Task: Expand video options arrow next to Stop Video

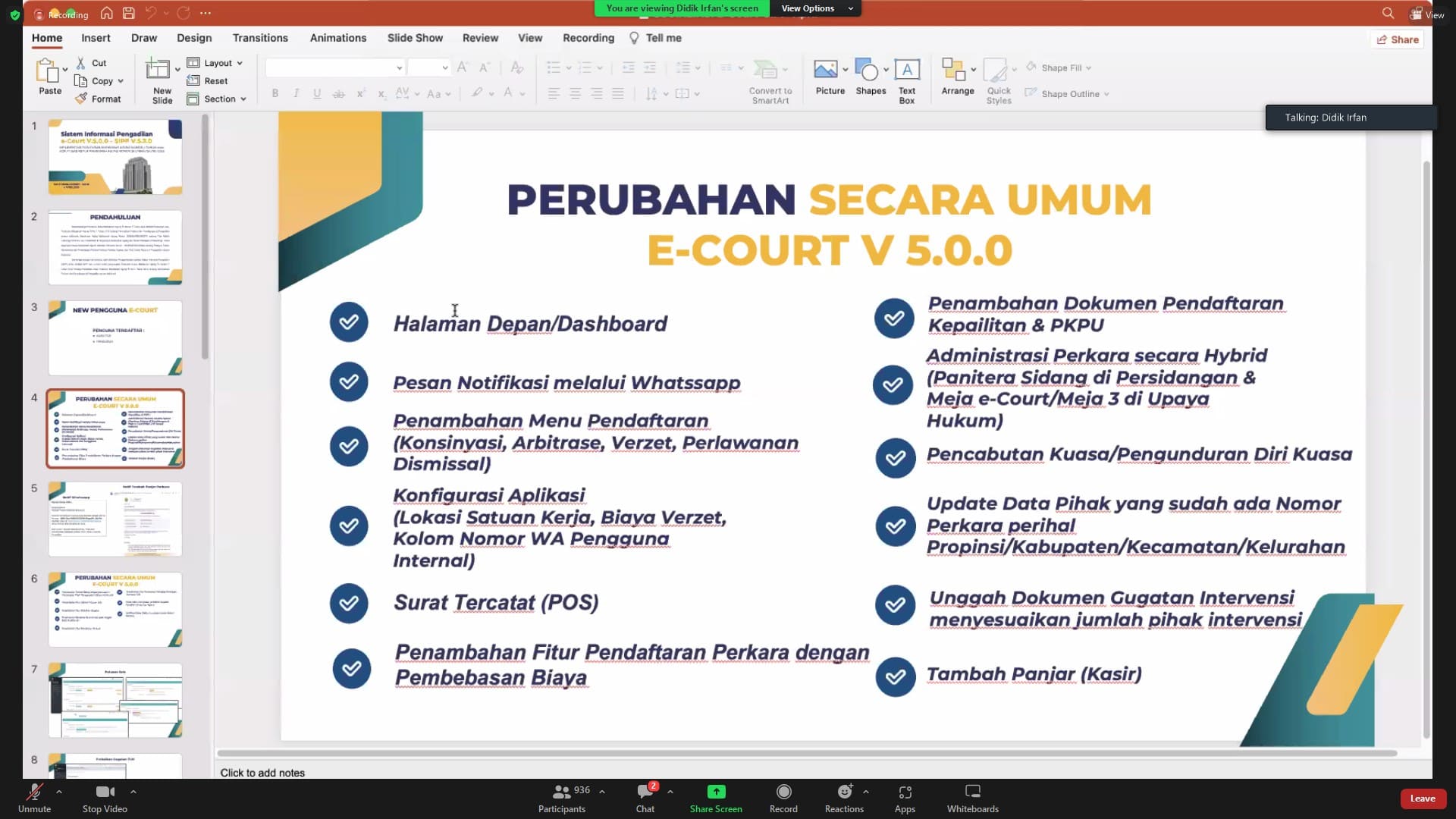Action: click(x=133, y=791)
